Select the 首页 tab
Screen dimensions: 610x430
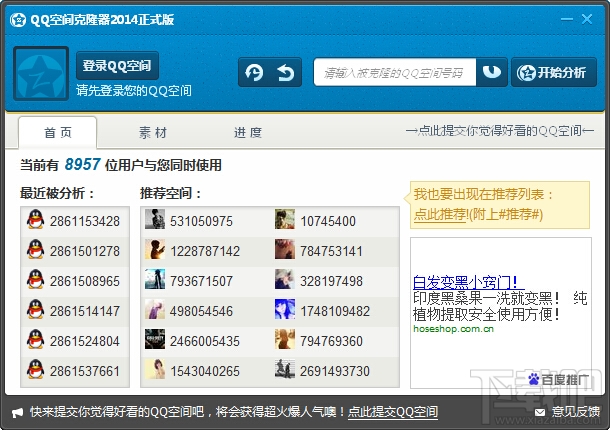58,133
